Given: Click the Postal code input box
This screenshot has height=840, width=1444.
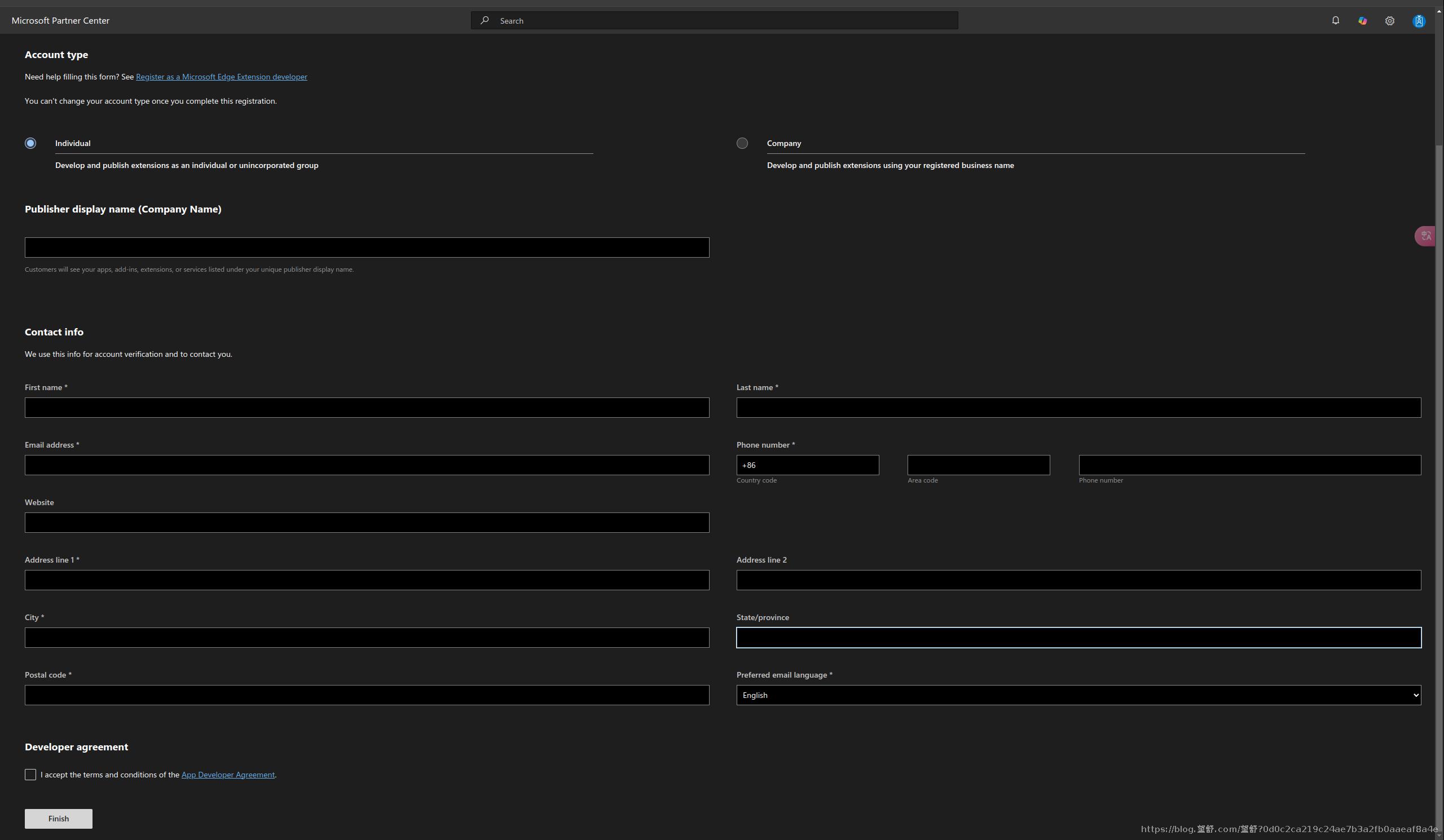Looking at the screenshot, I should [x=367, y=695].
